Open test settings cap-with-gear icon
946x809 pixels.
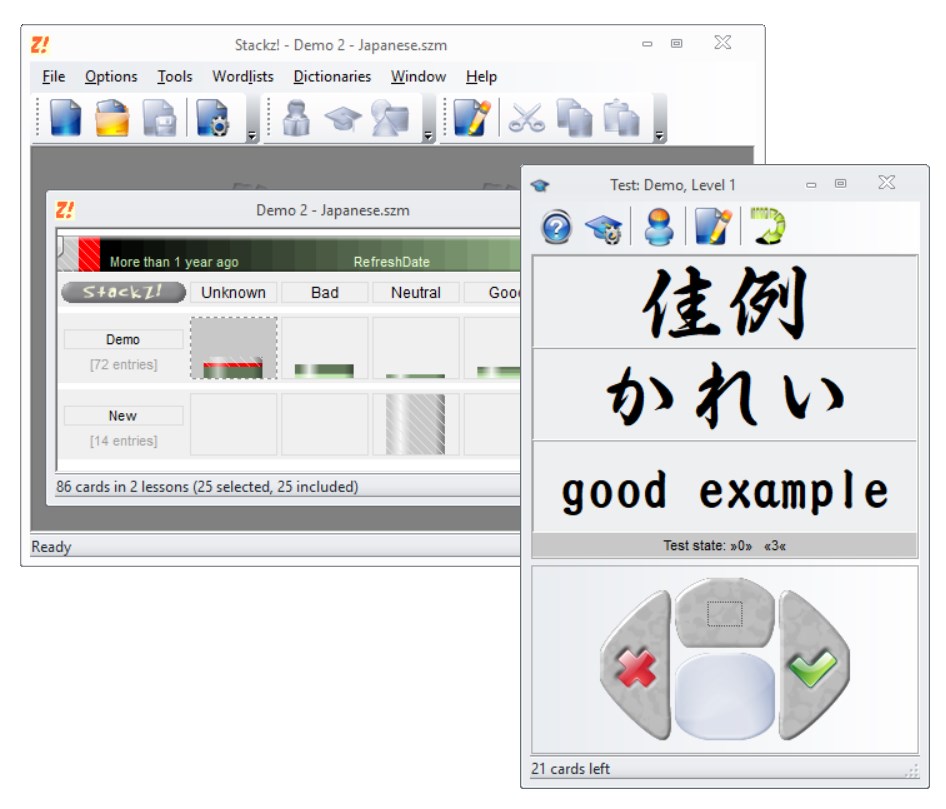coord(604,228)
